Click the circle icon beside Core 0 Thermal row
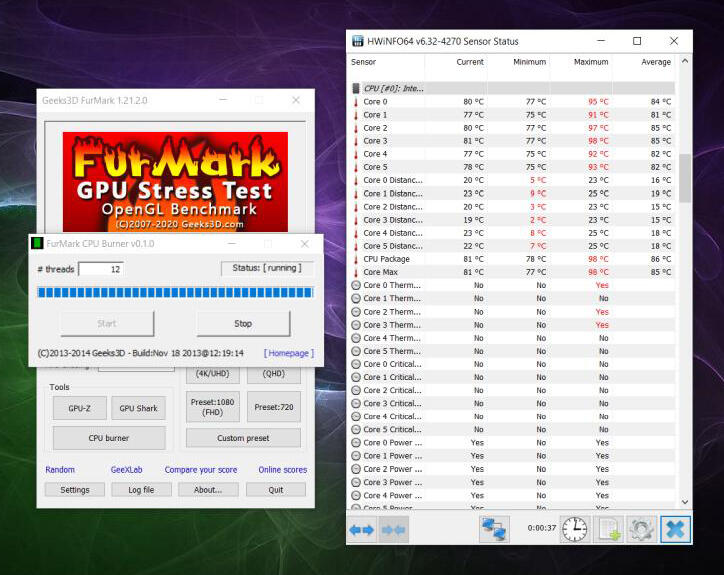The width and height of the screenshot is (724, 575). (x=356, y=285)
